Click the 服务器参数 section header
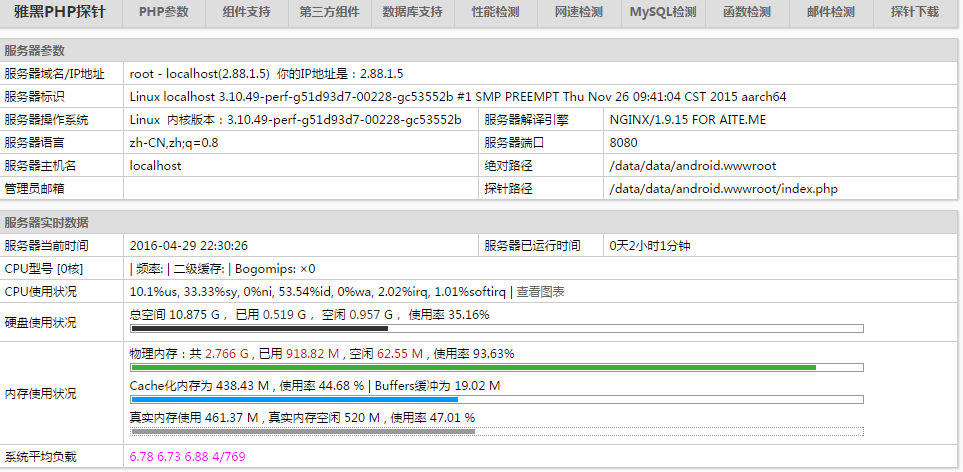The width and height of the screenshot is (963, 472). [x=36, y=50]
